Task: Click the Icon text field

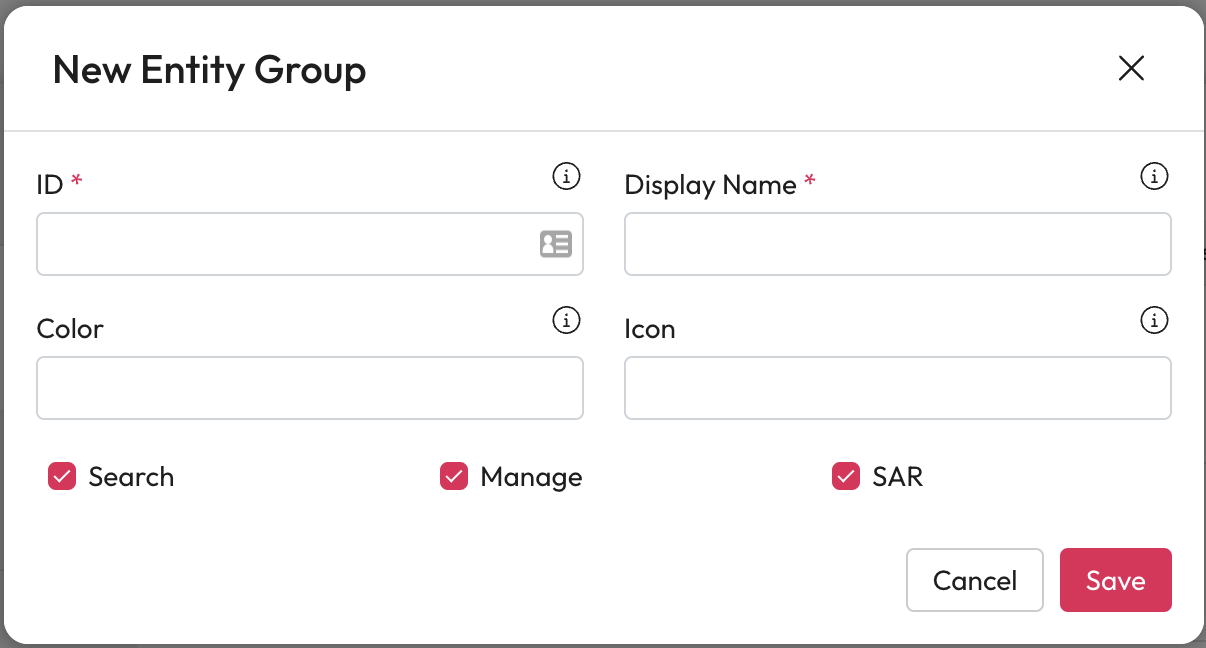Action: click(897, 388)
